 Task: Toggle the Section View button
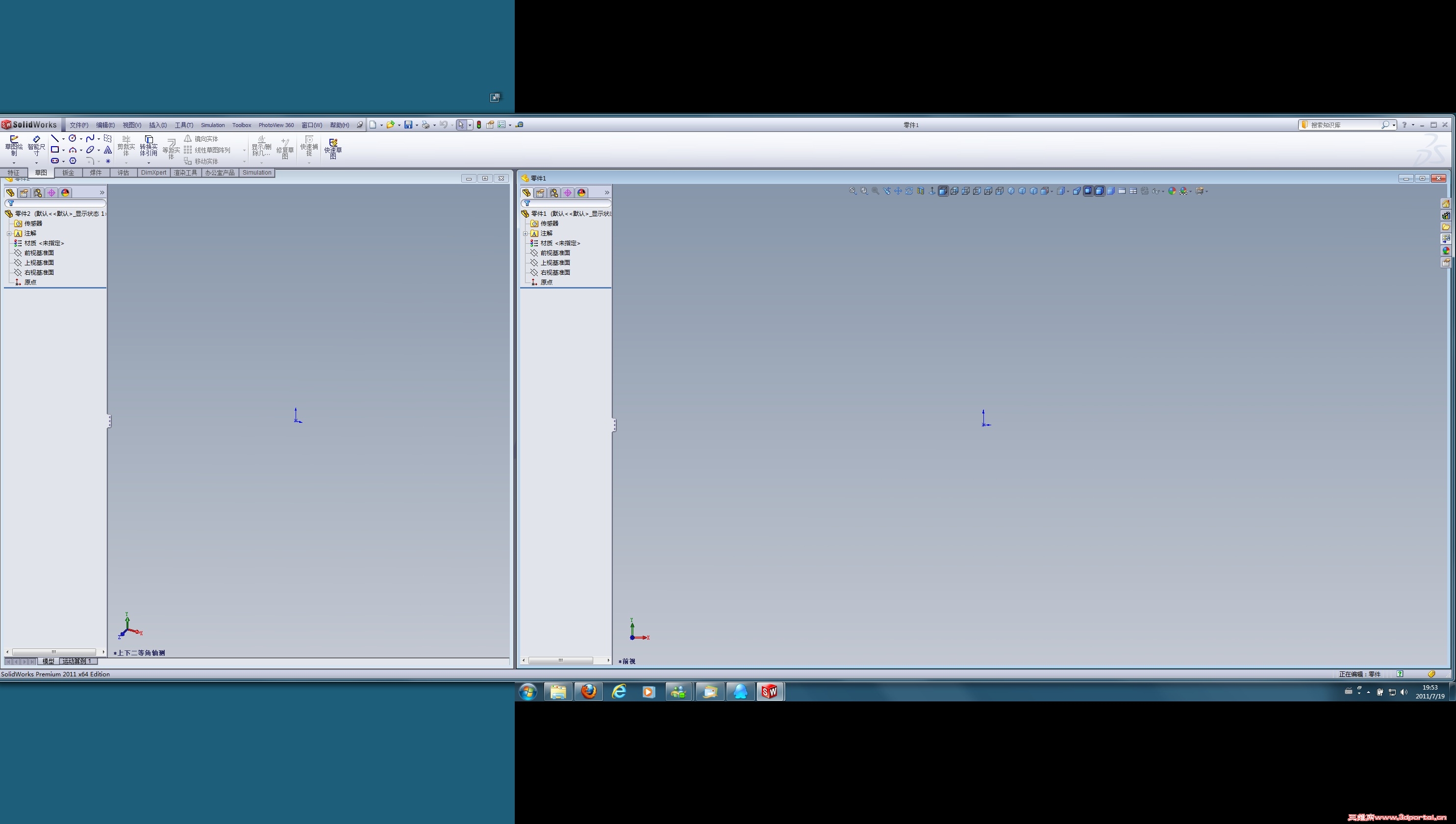pyautogui.click(x=920, y=191)
